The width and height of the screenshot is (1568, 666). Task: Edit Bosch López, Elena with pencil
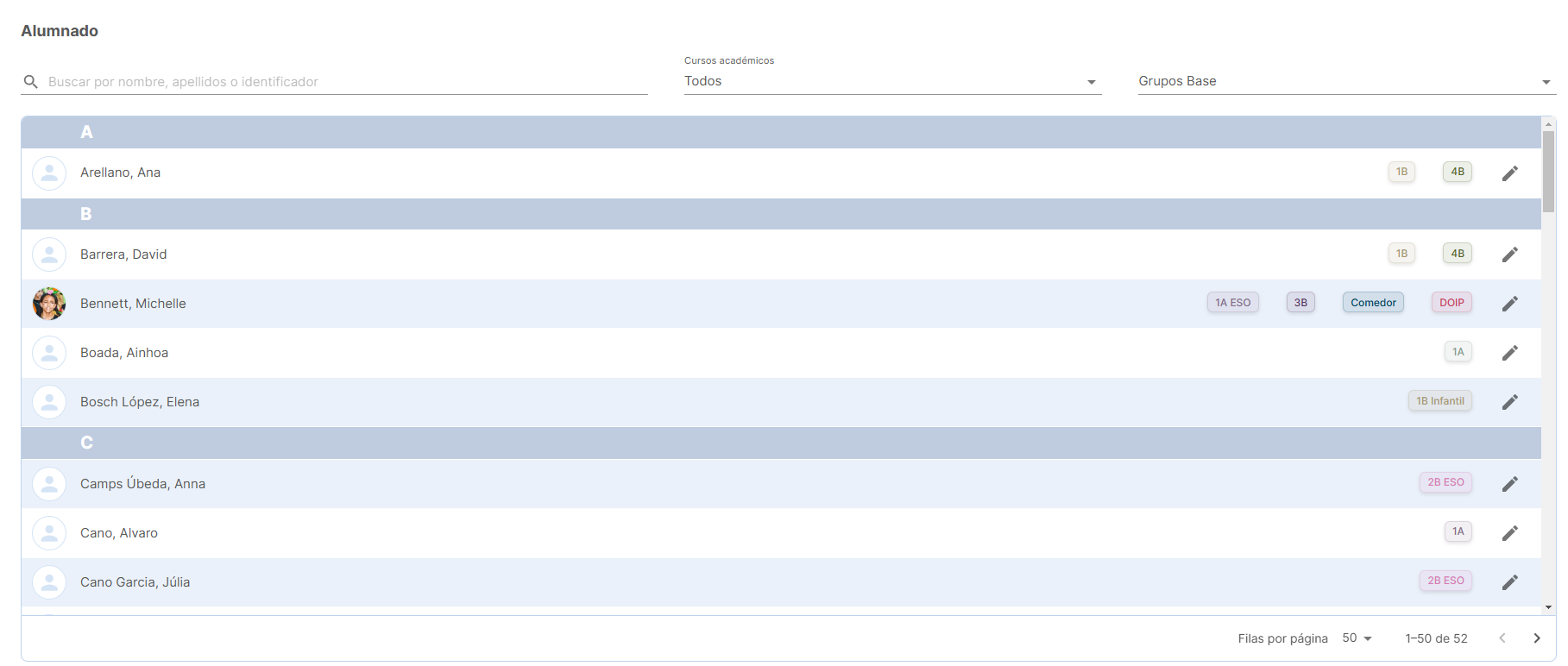[1509, 402]
